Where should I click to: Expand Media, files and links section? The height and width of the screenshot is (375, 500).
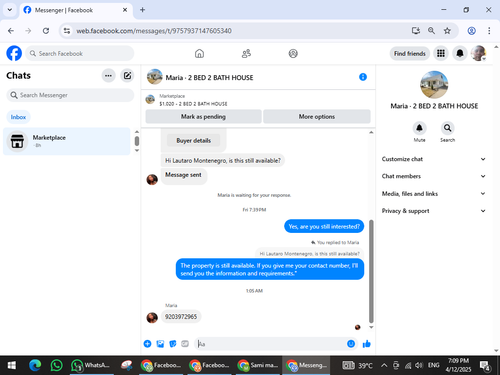click(434, 193)
